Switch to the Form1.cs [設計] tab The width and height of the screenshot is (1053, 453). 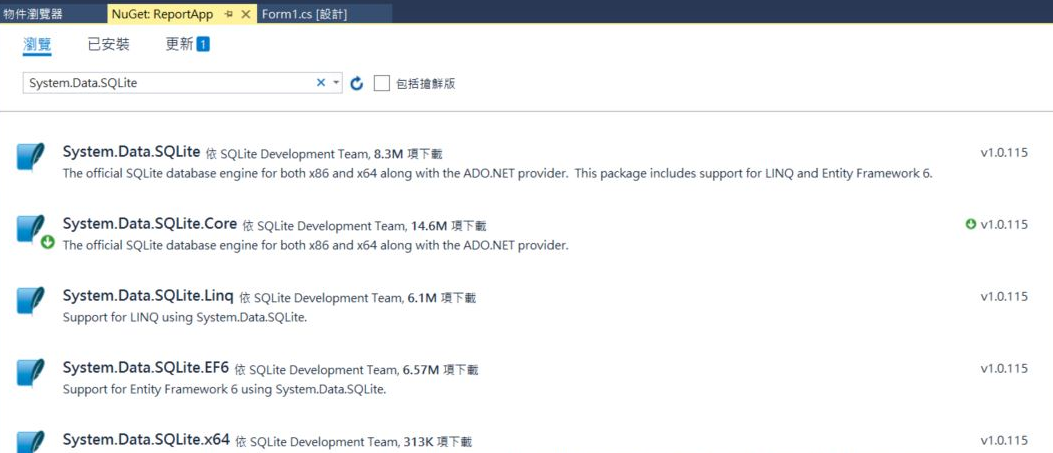304,14
